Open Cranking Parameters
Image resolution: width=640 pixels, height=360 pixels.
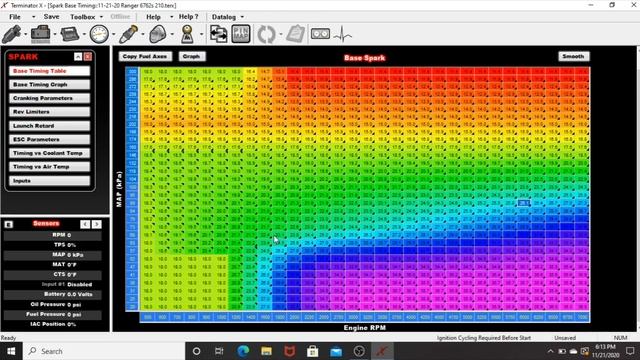[x=49, y=98]
